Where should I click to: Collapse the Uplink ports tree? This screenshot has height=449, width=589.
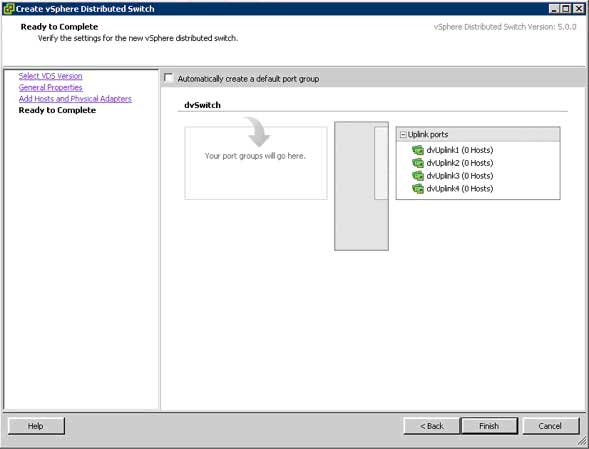403,135
